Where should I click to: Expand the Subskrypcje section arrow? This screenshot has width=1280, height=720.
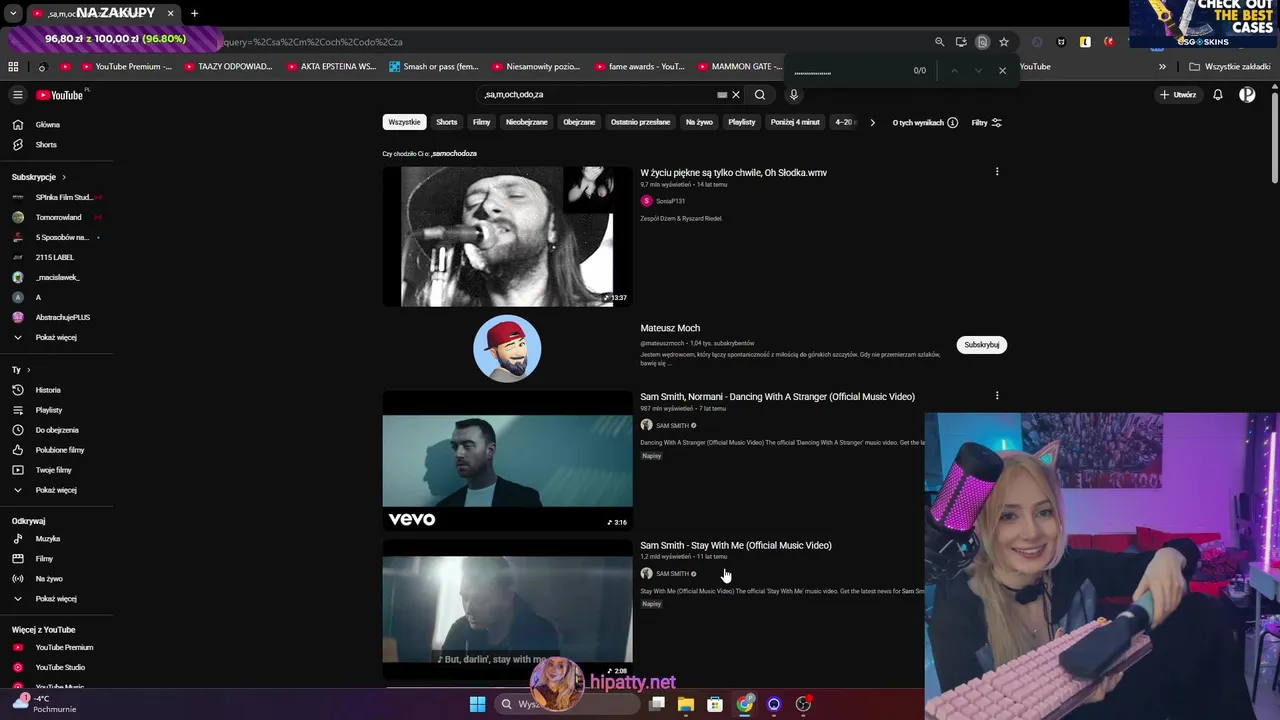tap(64, 177)
